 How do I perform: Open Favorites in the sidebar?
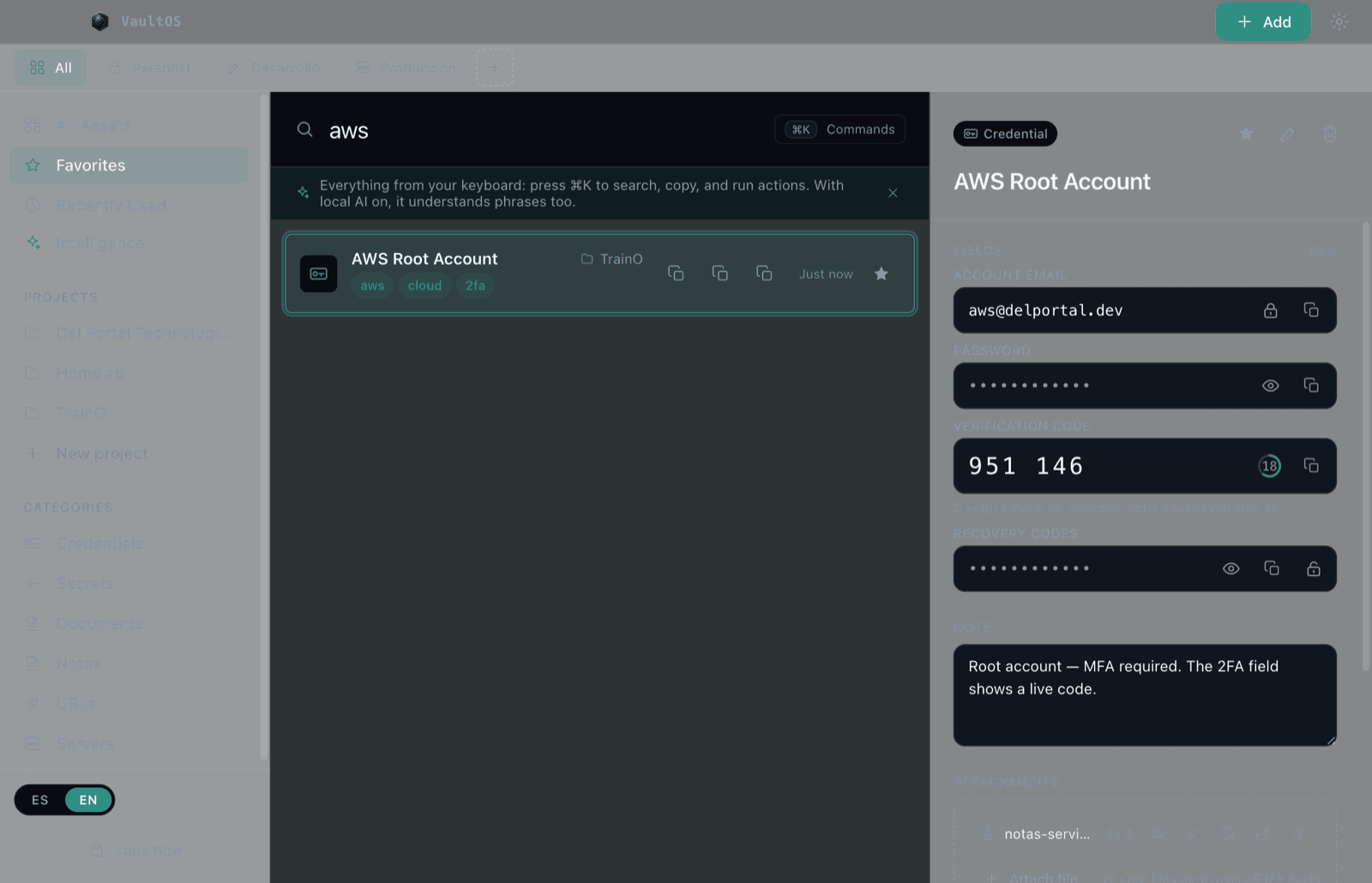[129, 165]
